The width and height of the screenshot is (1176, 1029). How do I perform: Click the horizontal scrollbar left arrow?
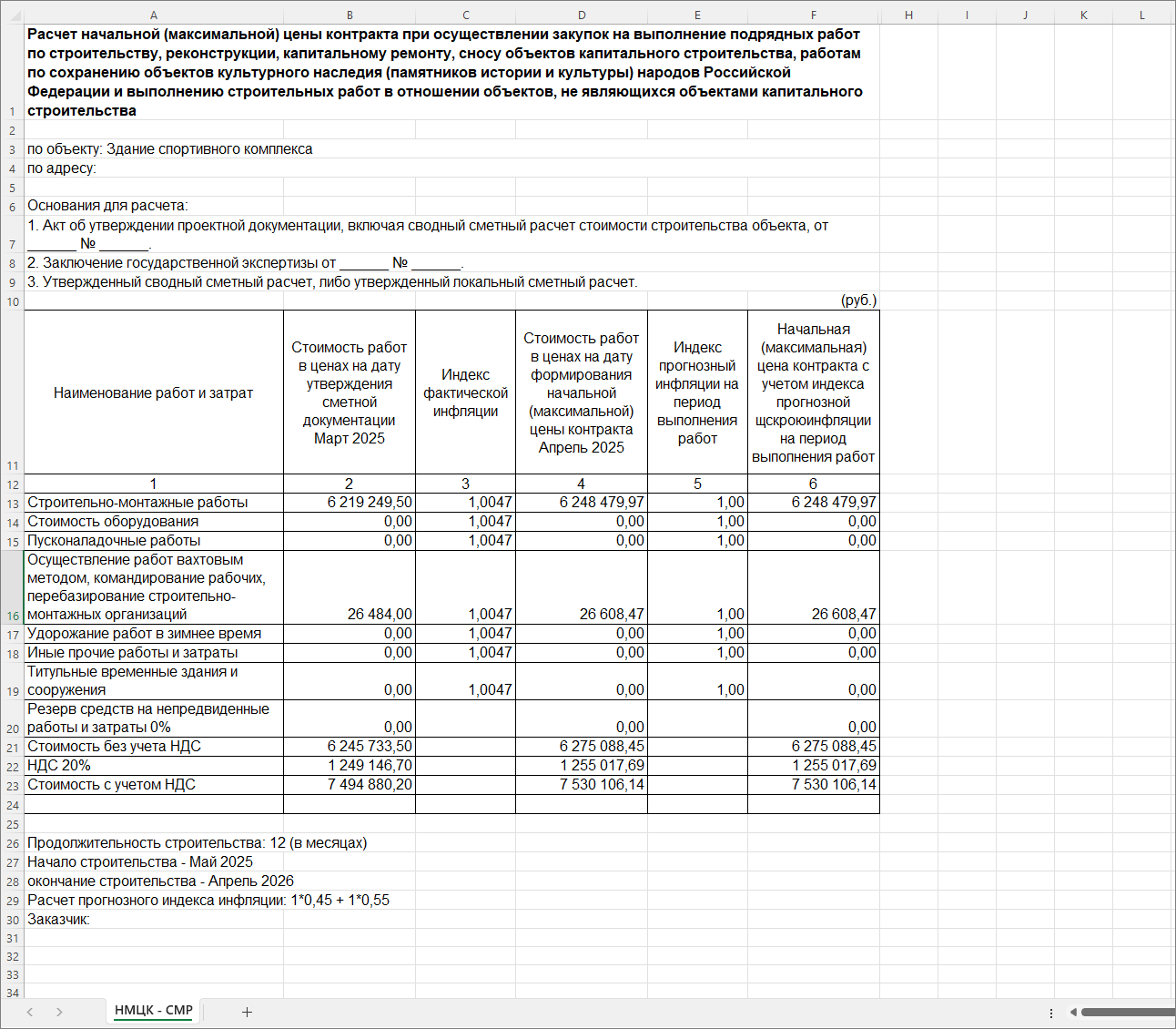[x=1073, y=1012]
